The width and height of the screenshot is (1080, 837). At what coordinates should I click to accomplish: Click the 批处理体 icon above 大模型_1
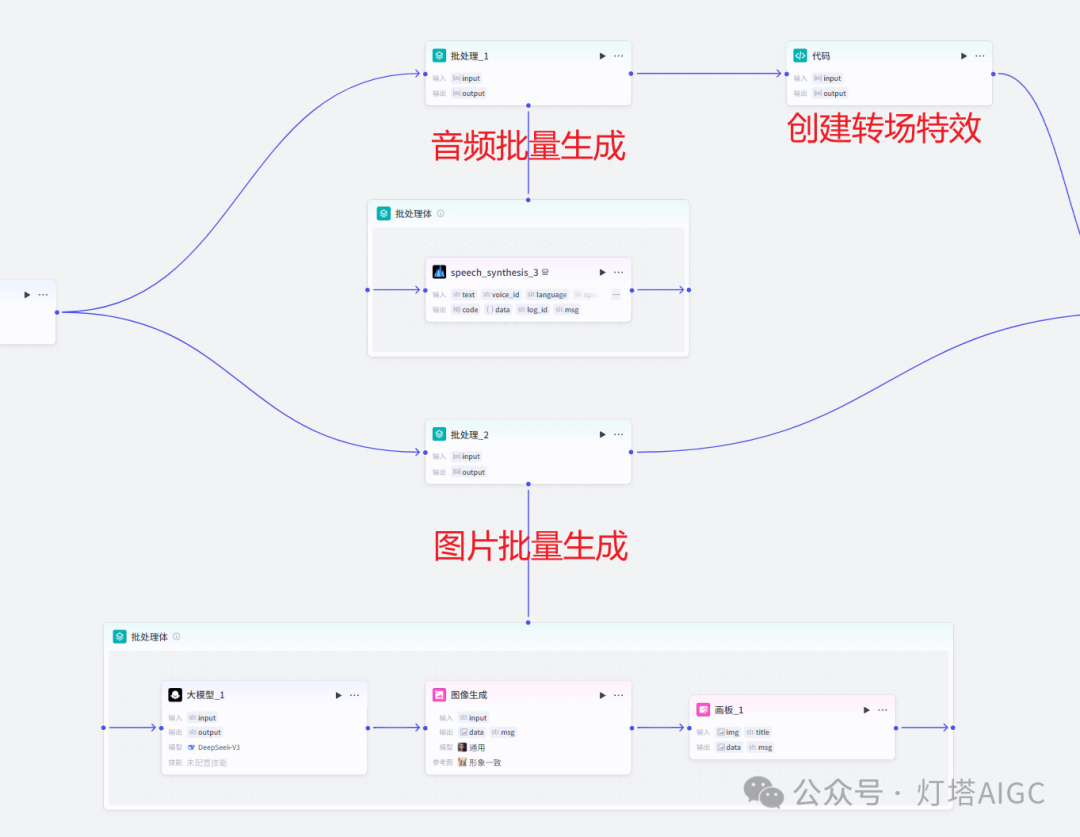120,637
